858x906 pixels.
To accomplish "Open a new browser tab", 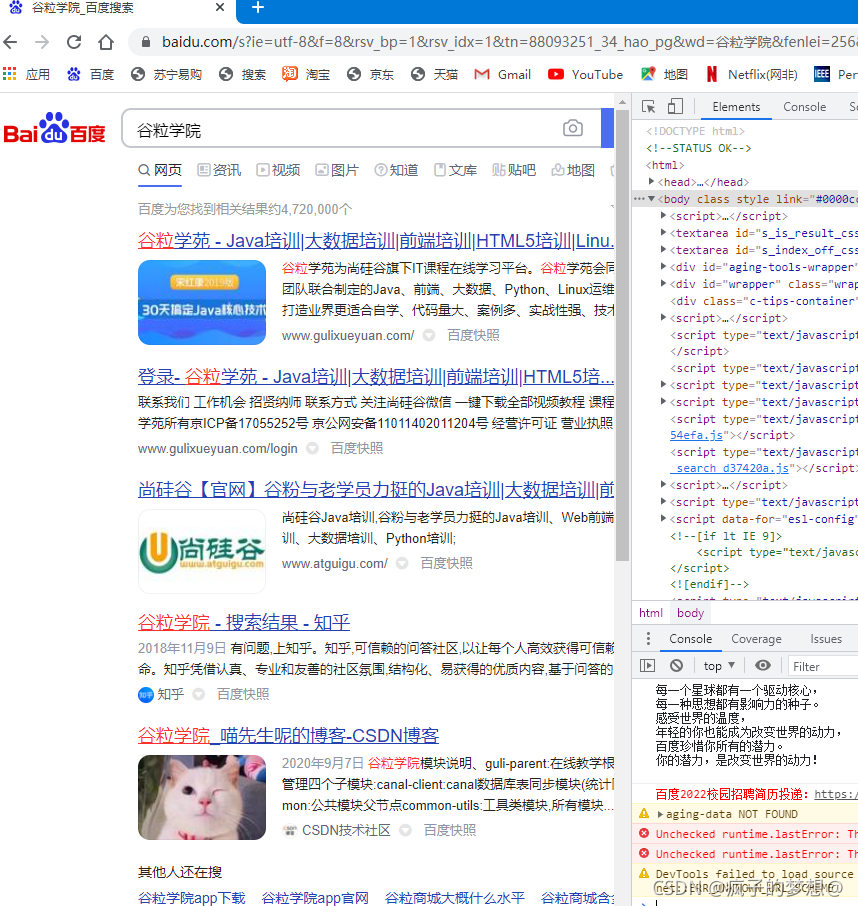I will 258,8.
